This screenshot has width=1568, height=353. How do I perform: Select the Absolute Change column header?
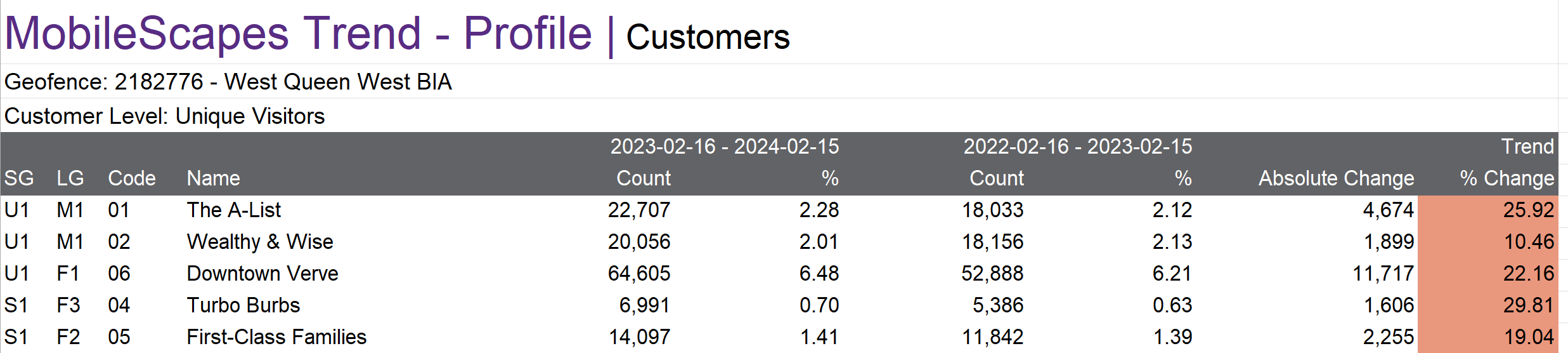coord(1337,178)
